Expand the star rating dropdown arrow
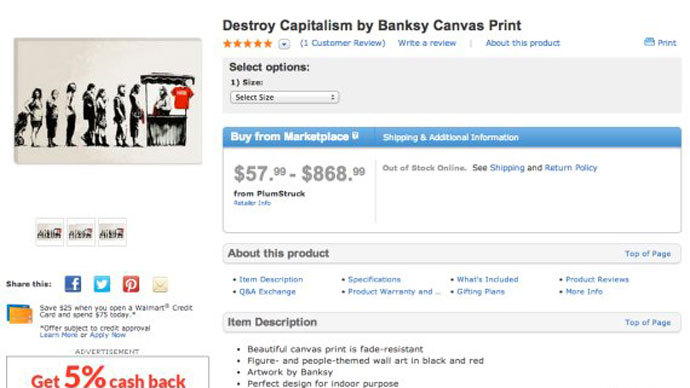690x388 pixels. click(284, 44)
